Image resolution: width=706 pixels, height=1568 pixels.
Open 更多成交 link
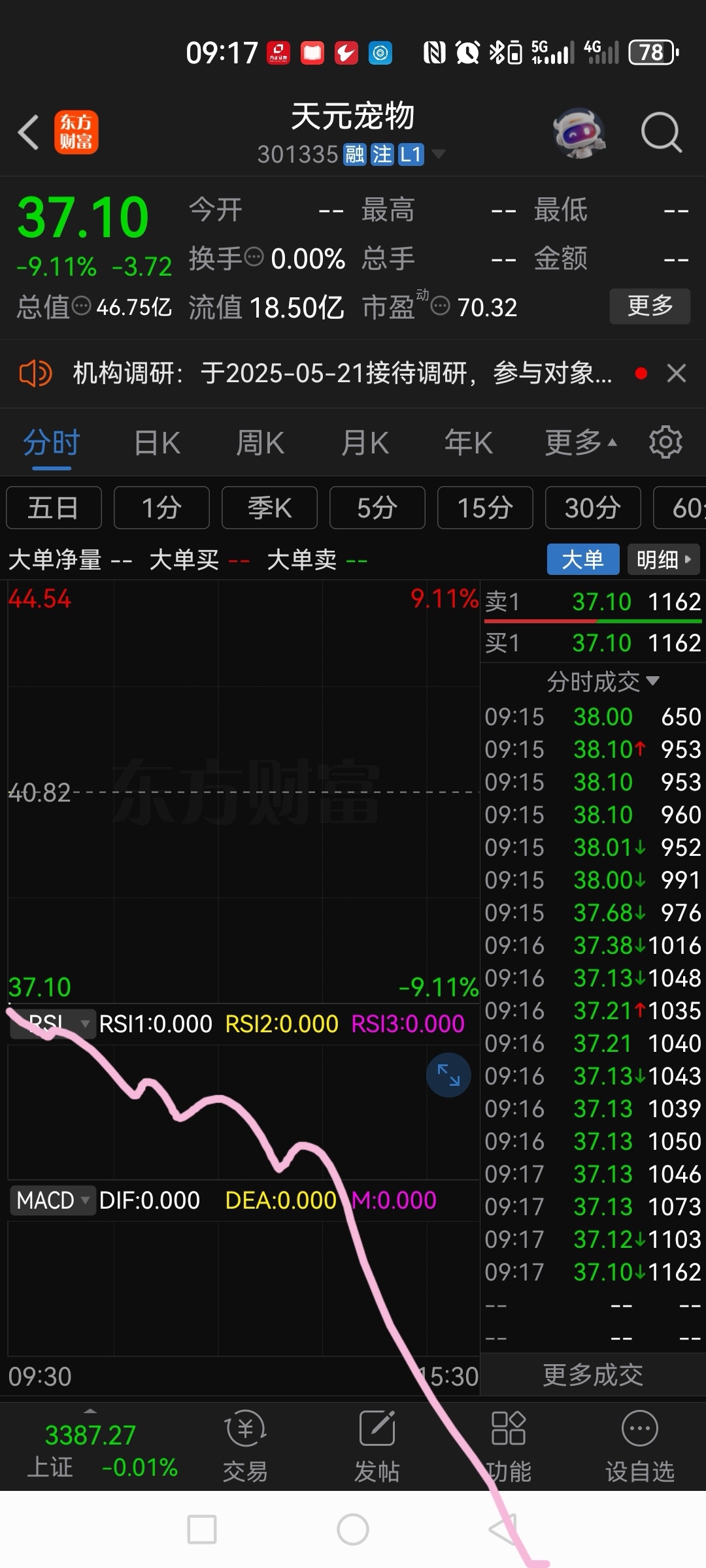pos(593,1375)
